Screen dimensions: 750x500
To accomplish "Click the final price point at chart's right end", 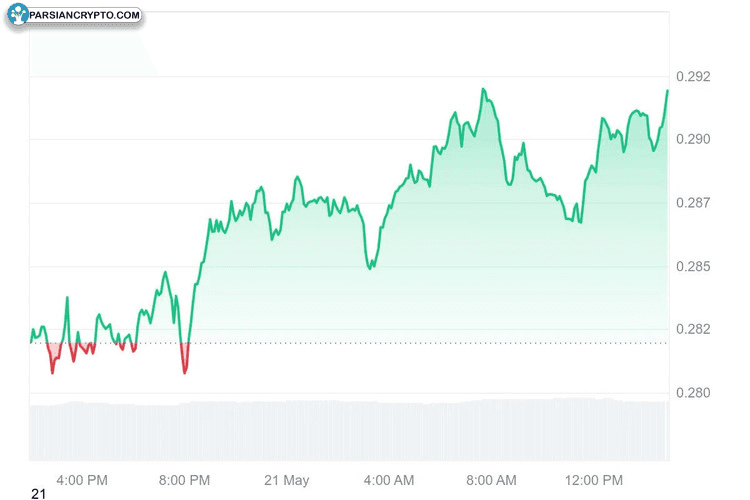I will click(667, 90).
